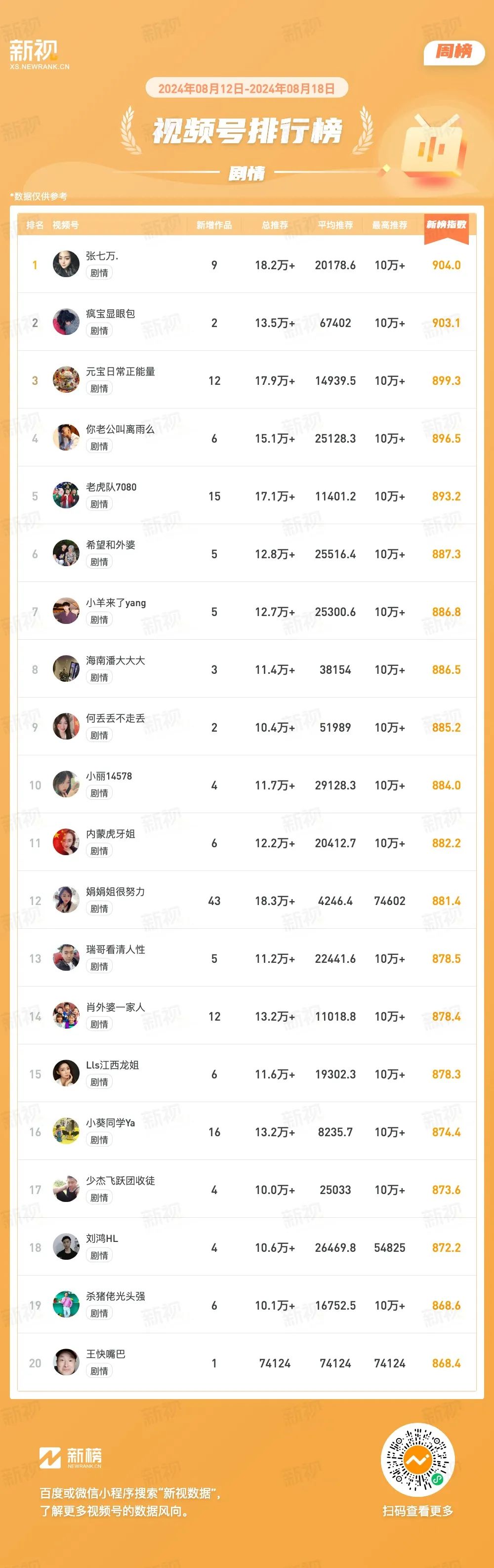Click the 剧情 tag under 希望和外婆
Viewport: 494px width, 1568px height.
(x=99, y=562)
